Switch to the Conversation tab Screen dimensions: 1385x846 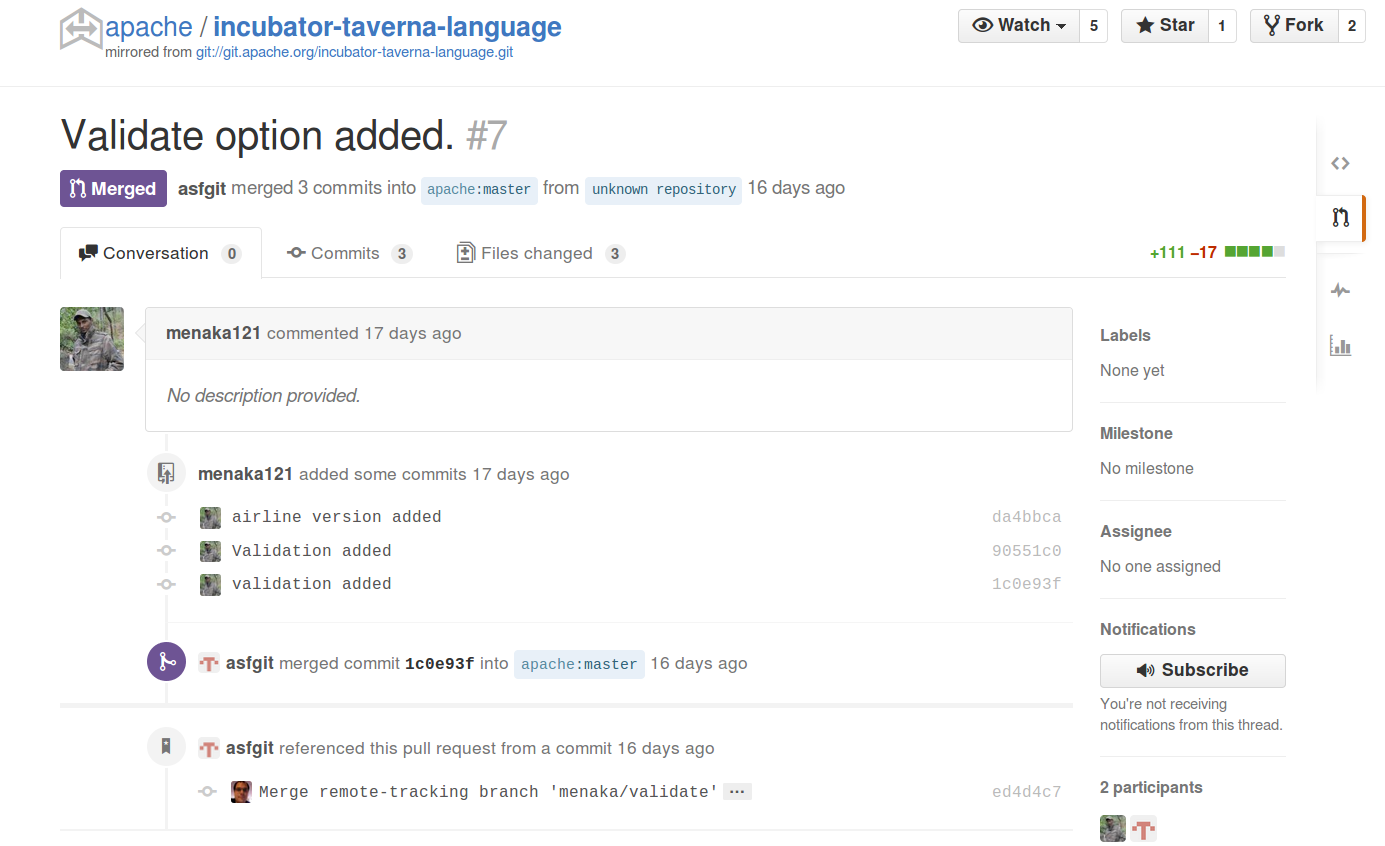tap(160, 253)
